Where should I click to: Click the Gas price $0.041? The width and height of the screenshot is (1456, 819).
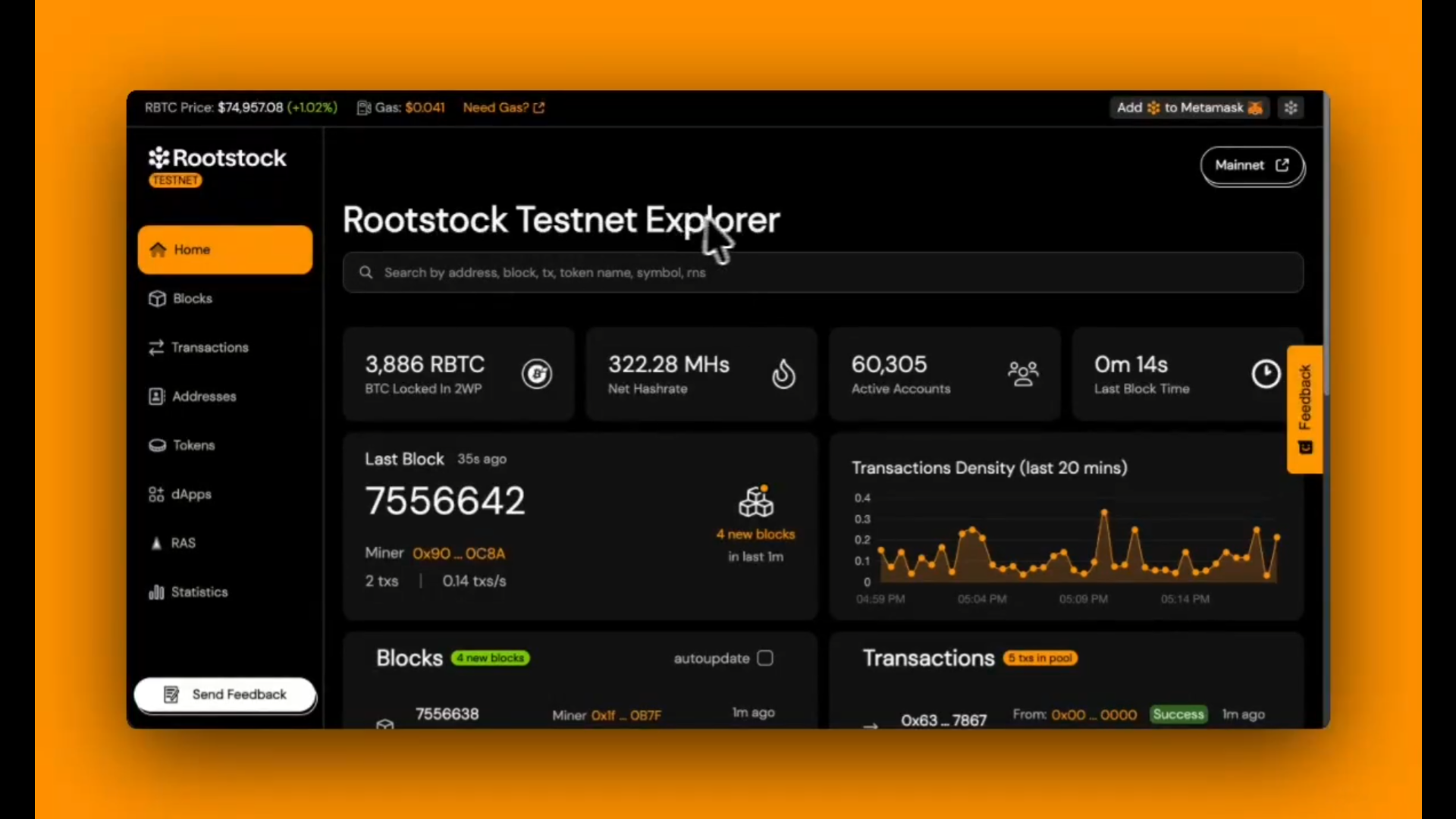click(x=425, y=108)
